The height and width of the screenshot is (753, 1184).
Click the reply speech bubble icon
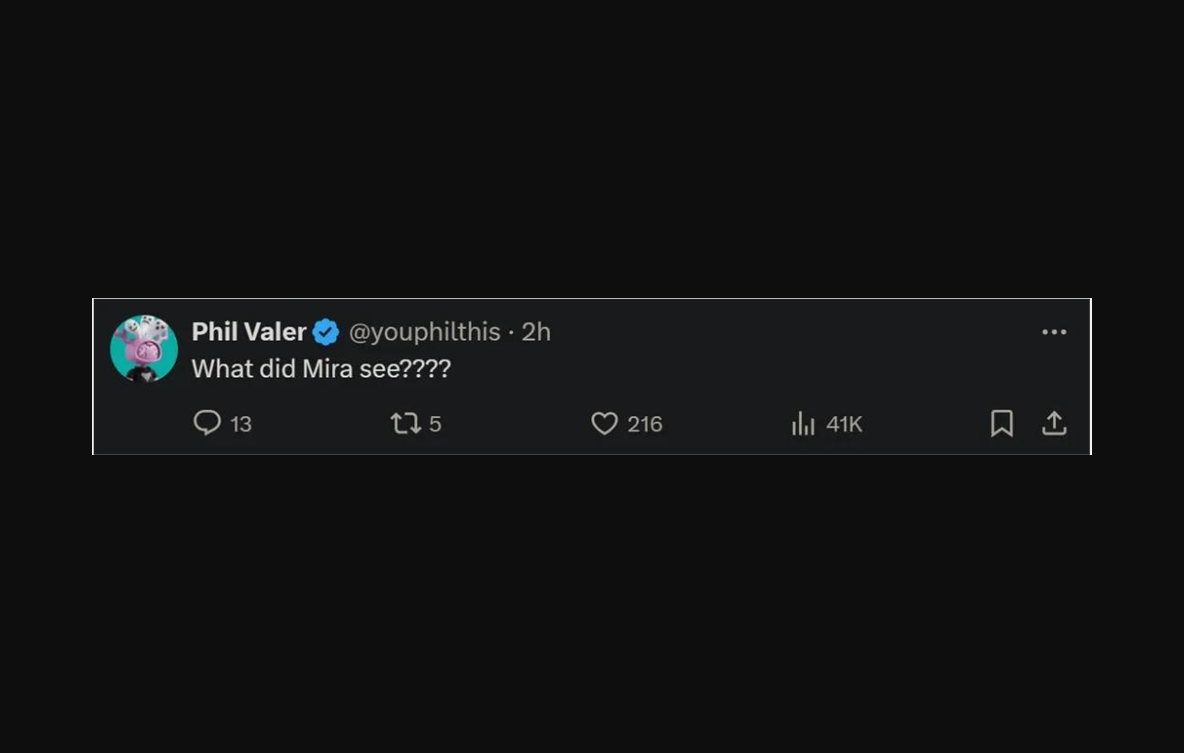tap(207, 423)
